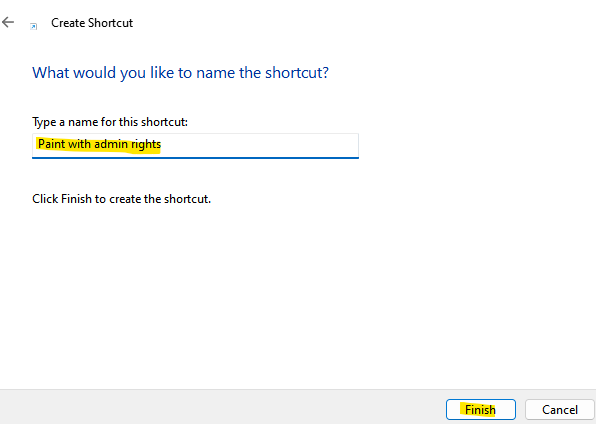Click the word 'shortcut?' in the blue heading
The width and height of the screenshot is (596, 424).
pyautogui.click(x=297, y=73)
